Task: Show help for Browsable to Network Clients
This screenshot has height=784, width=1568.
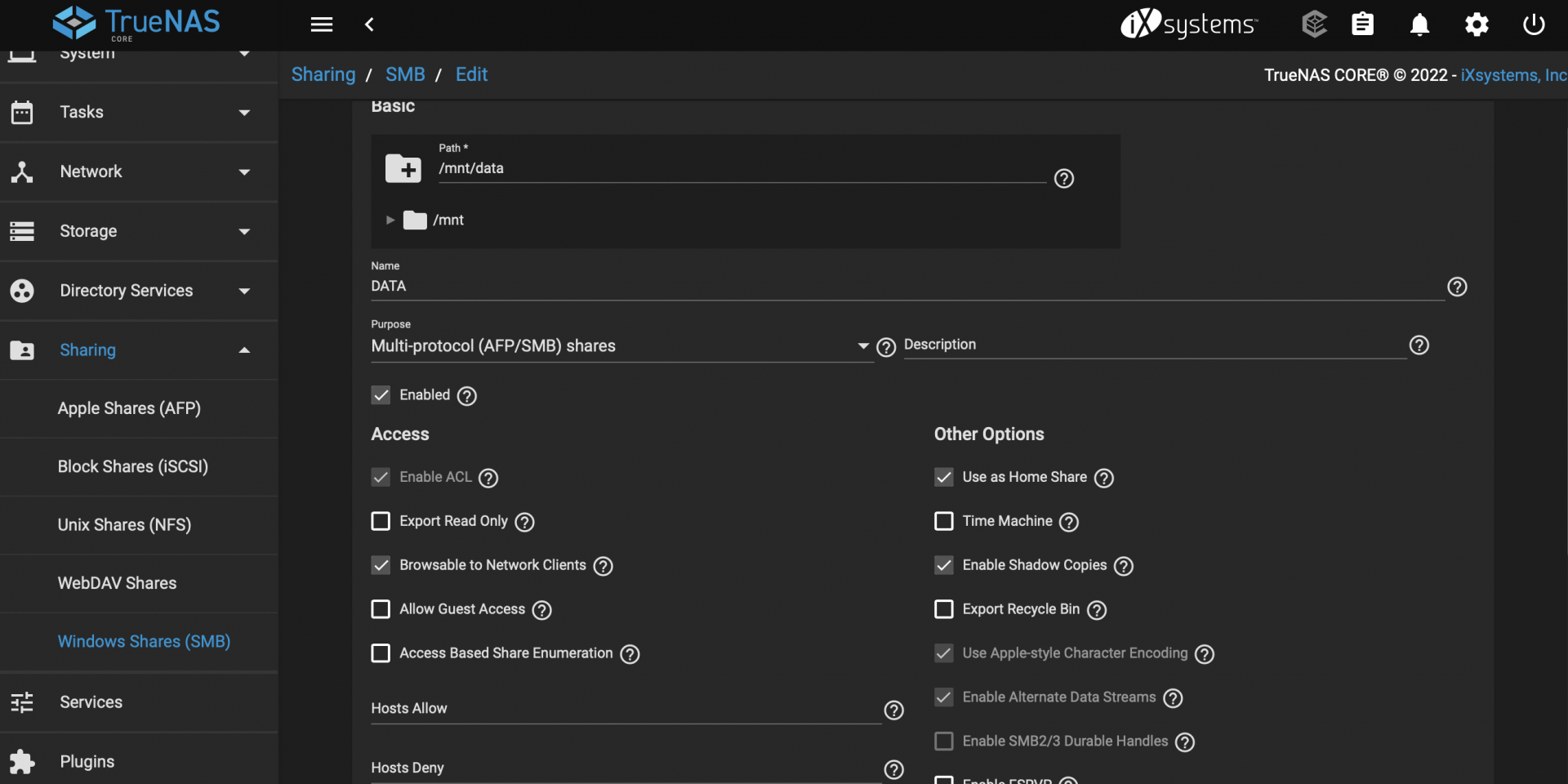Action: coord(603,566)
